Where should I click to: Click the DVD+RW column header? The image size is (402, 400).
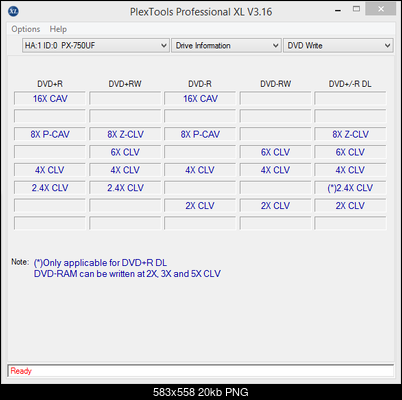125,84
